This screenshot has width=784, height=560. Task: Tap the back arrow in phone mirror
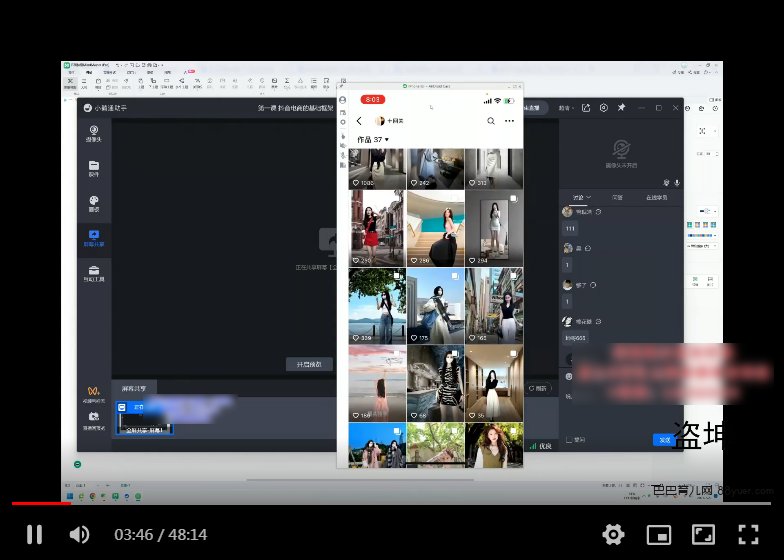[359, 121]
